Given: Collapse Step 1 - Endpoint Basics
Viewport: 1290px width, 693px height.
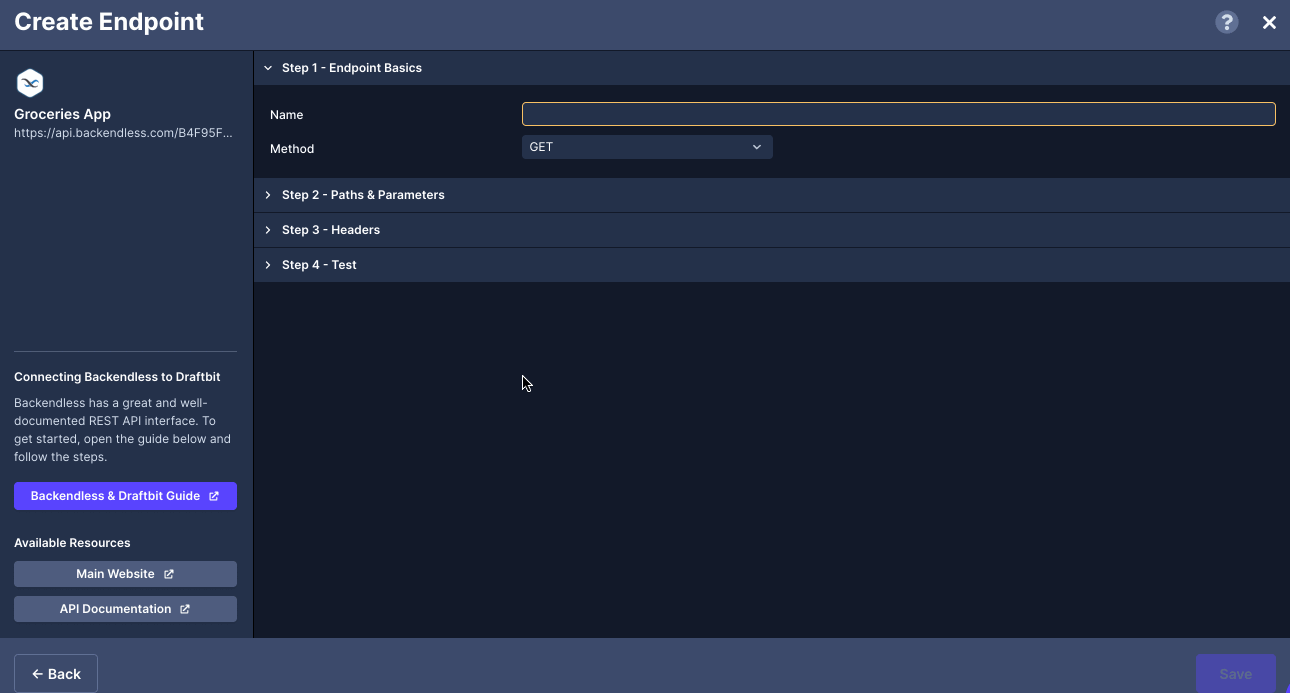Looking at the screenshot, I should (x=771, y=68).
